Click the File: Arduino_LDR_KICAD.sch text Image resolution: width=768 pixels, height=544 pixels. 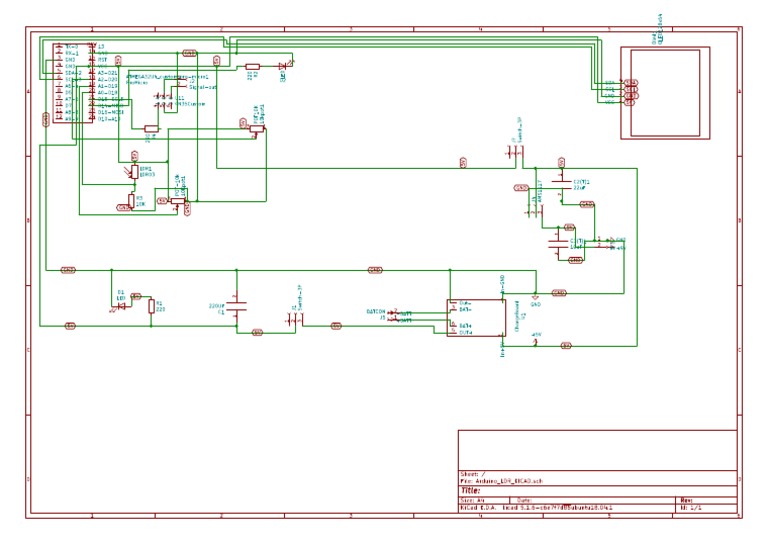tap(502, 481)
